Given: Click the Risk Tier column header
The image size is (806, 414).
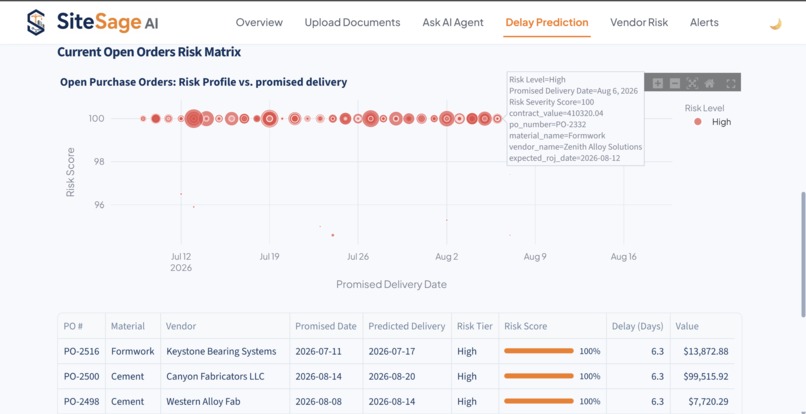Looking at the screenshot, I should click(x=474, y=326).
